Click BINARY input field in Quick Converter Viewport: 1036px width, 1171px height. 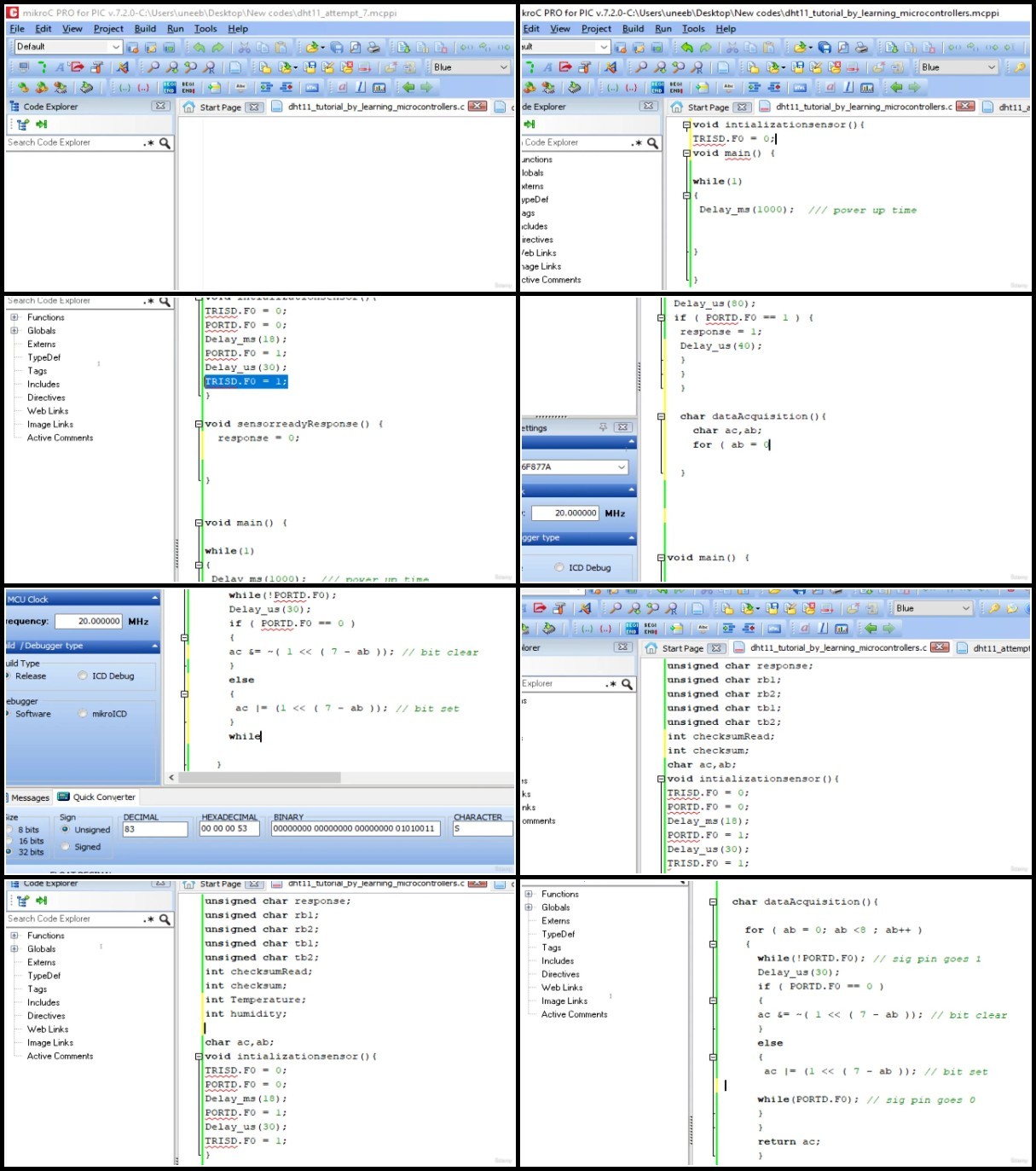tap(356, 829)
